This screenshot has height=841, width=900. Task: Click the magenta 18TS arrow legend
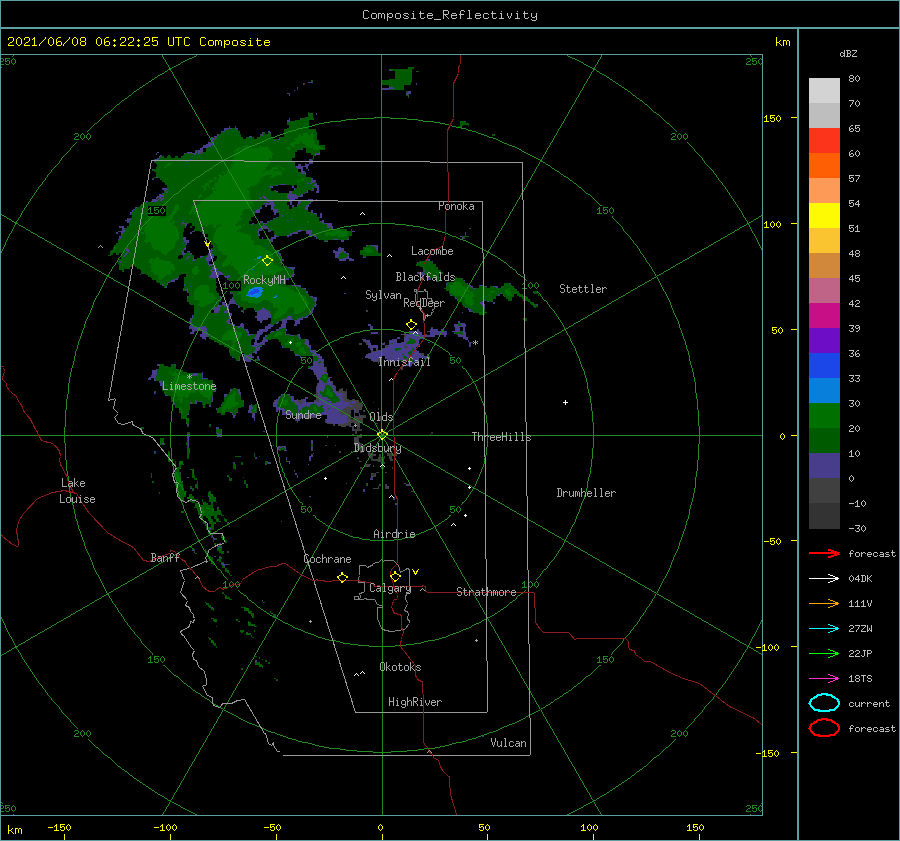(824, 679)
